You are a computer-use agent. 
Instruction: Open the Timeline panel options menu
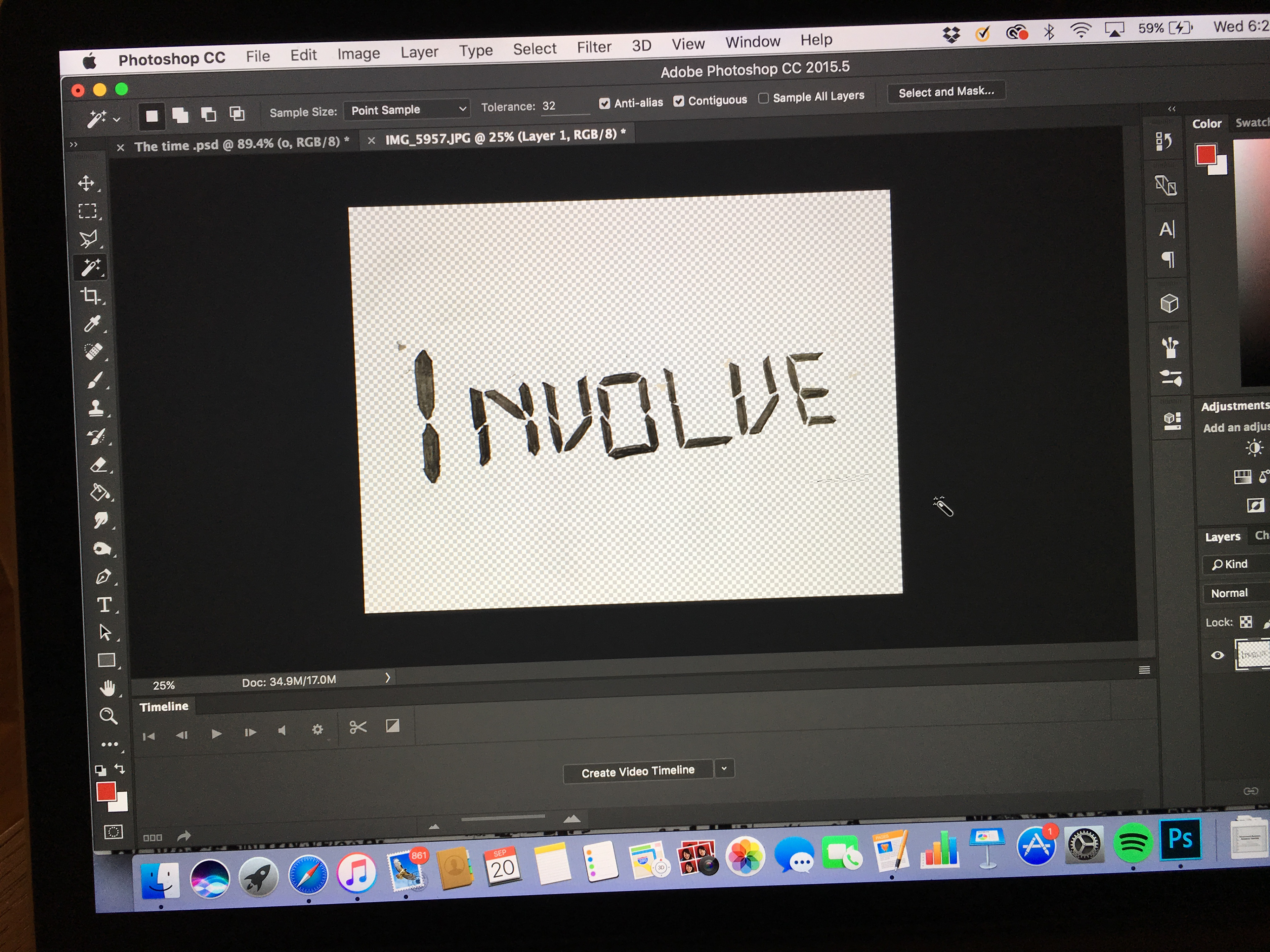click(x=1144, y=670)
